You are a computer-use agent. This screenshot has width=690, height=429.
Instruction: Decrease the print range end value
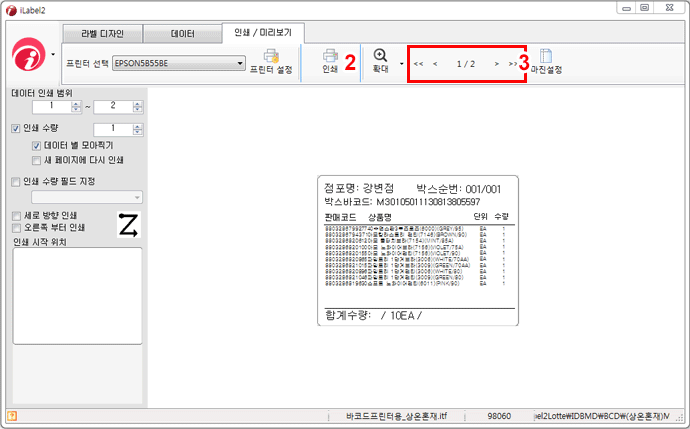point(138,110)
